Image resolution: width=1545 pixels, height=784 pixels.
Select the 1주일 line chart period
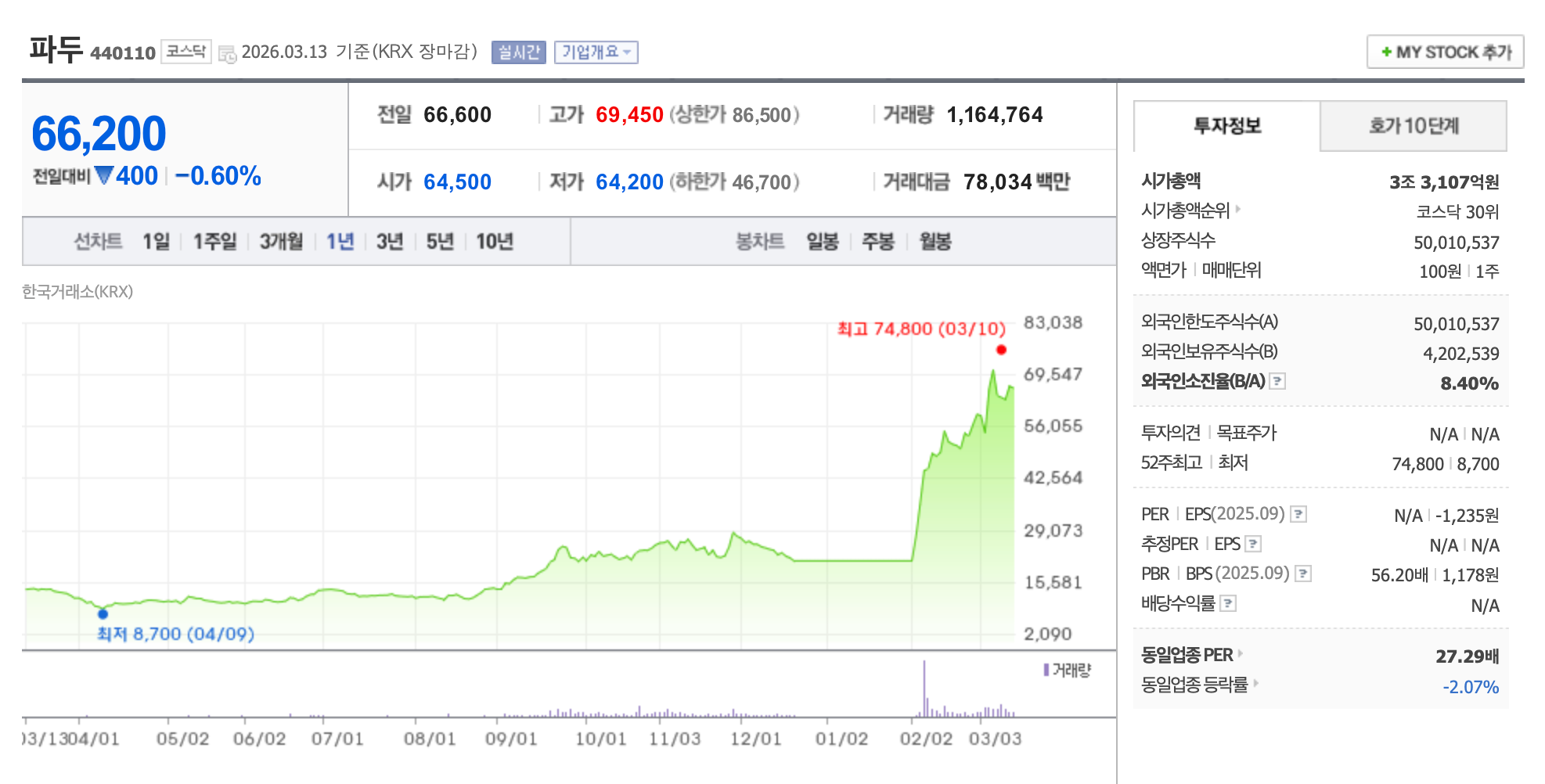coord(214,242)
